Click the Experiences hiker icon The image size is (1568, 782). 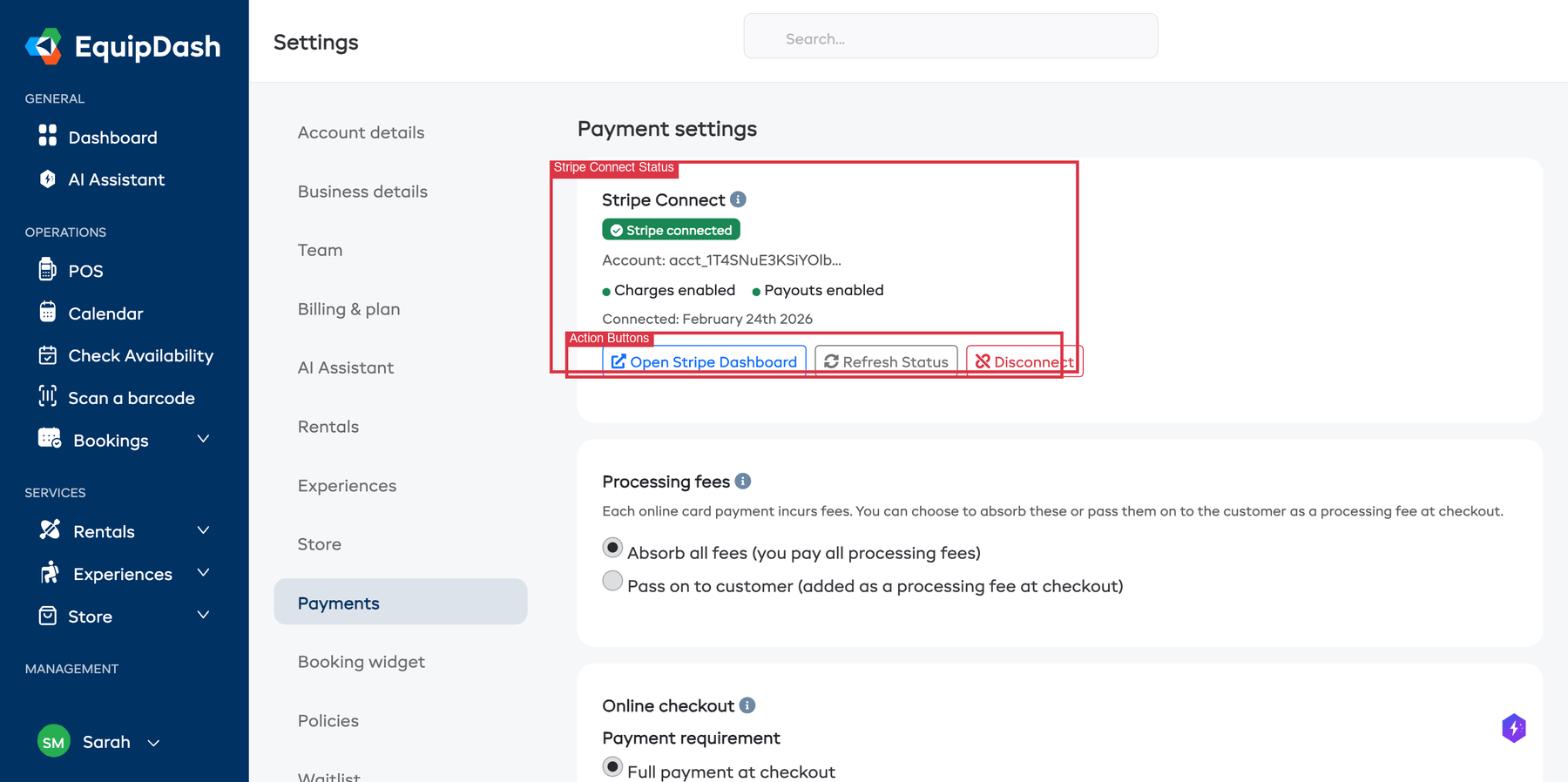click(x=50, y=572)
